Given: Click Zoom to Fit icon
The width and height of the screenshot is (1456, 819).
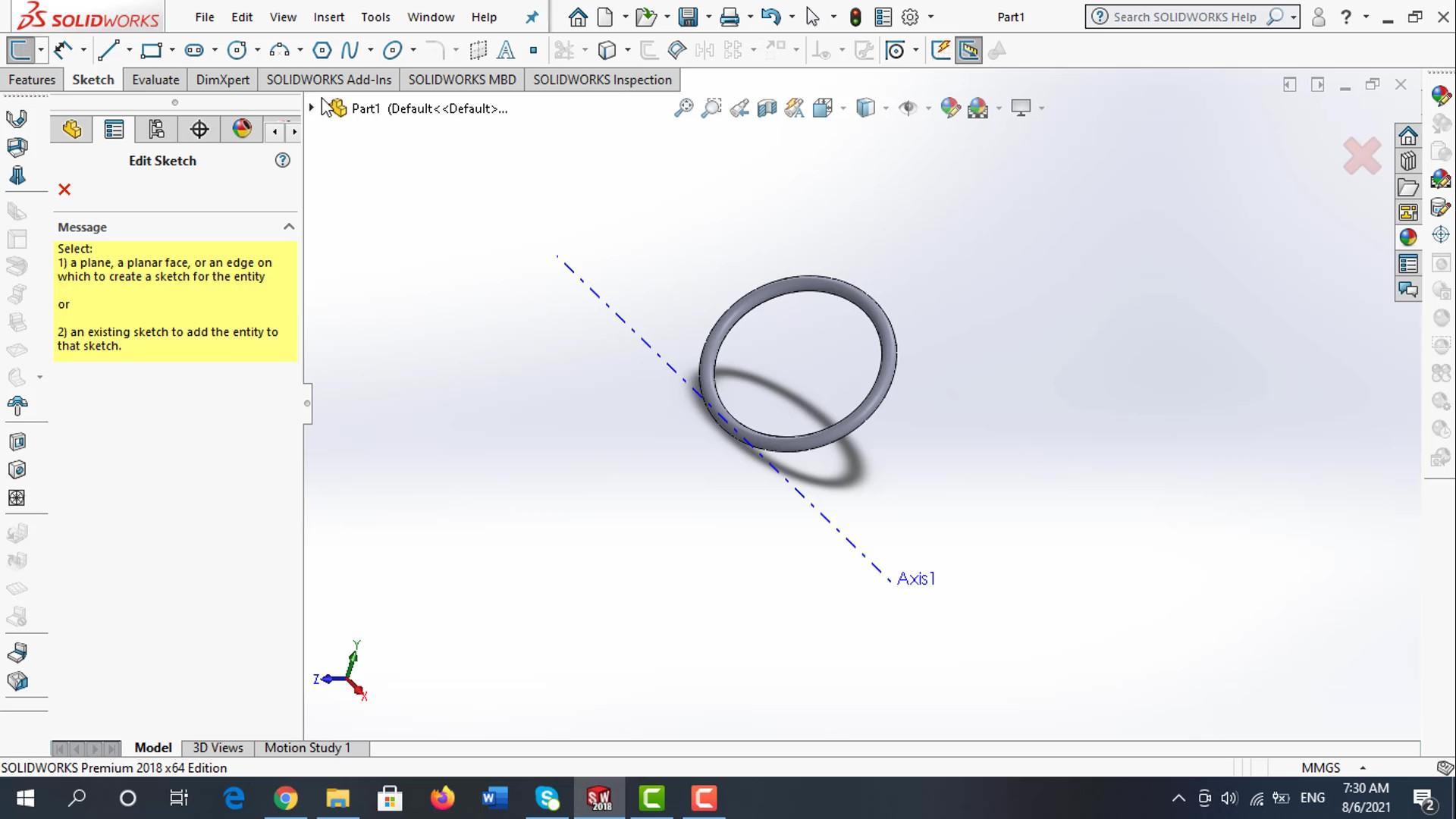Looking at the screenshot, I should (x=683, y=108).
